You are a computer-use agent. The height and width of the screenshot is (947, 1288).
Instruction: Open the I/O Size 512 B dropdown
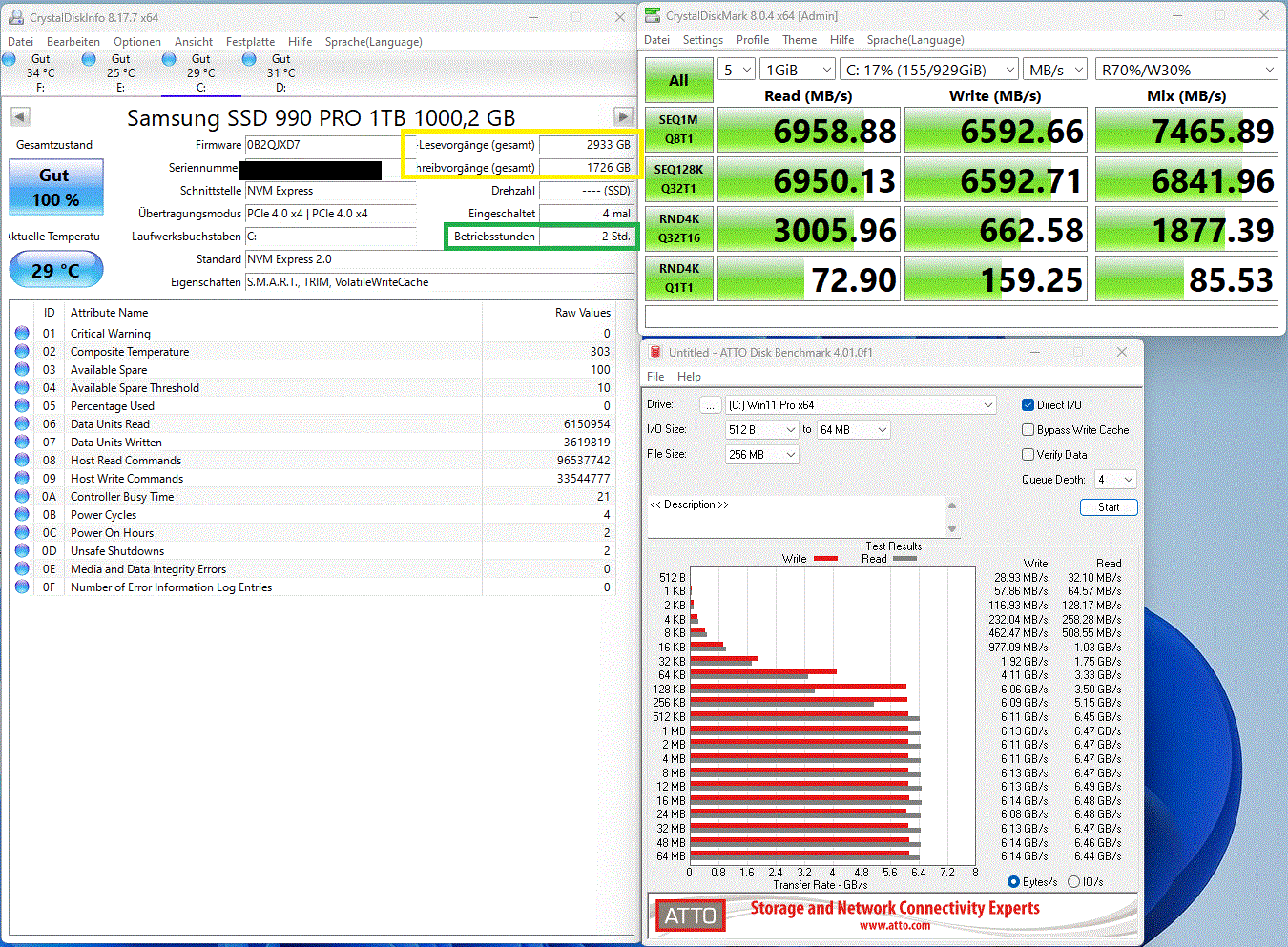(761, 430)
